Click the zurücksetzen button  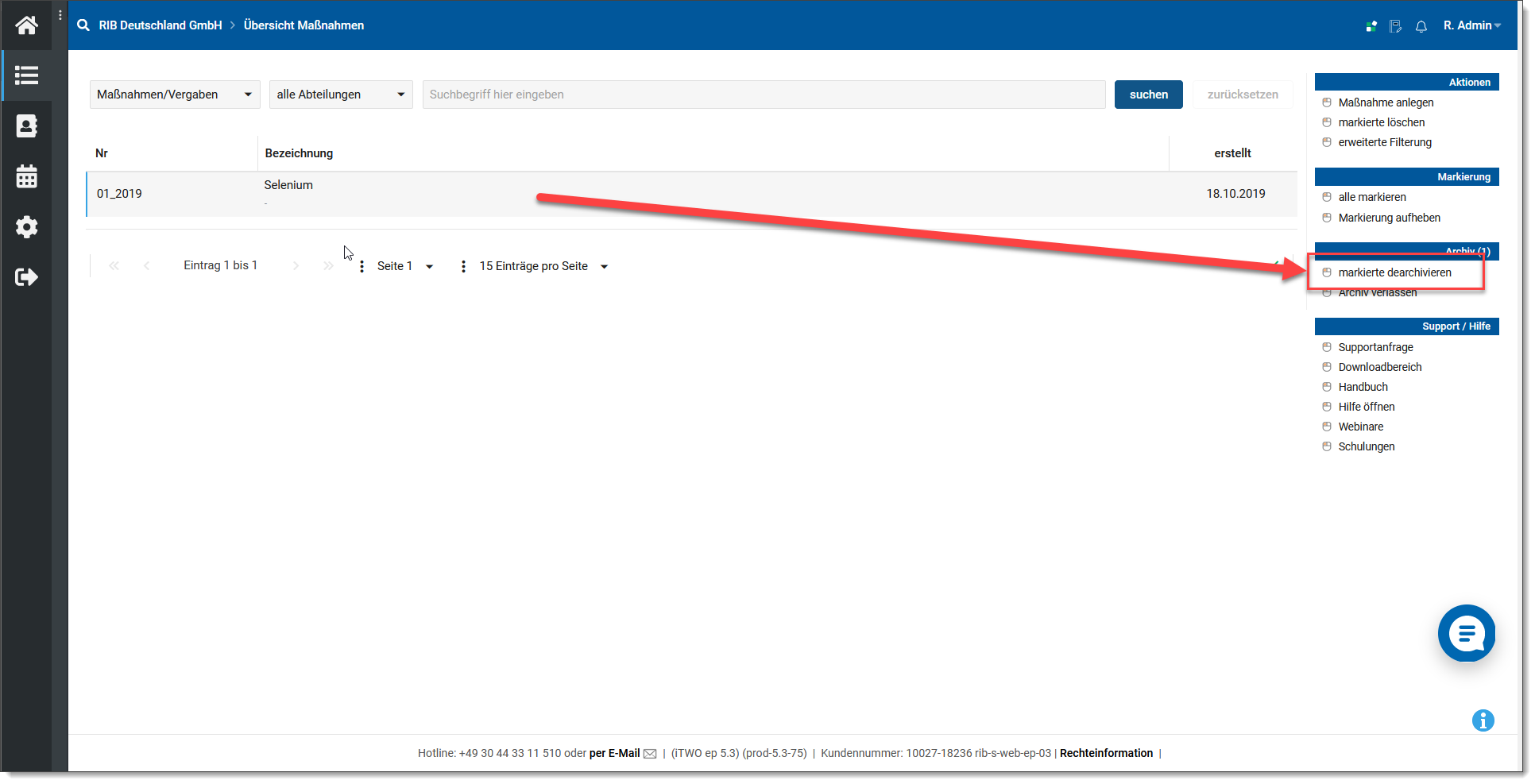pos(1243,95)
